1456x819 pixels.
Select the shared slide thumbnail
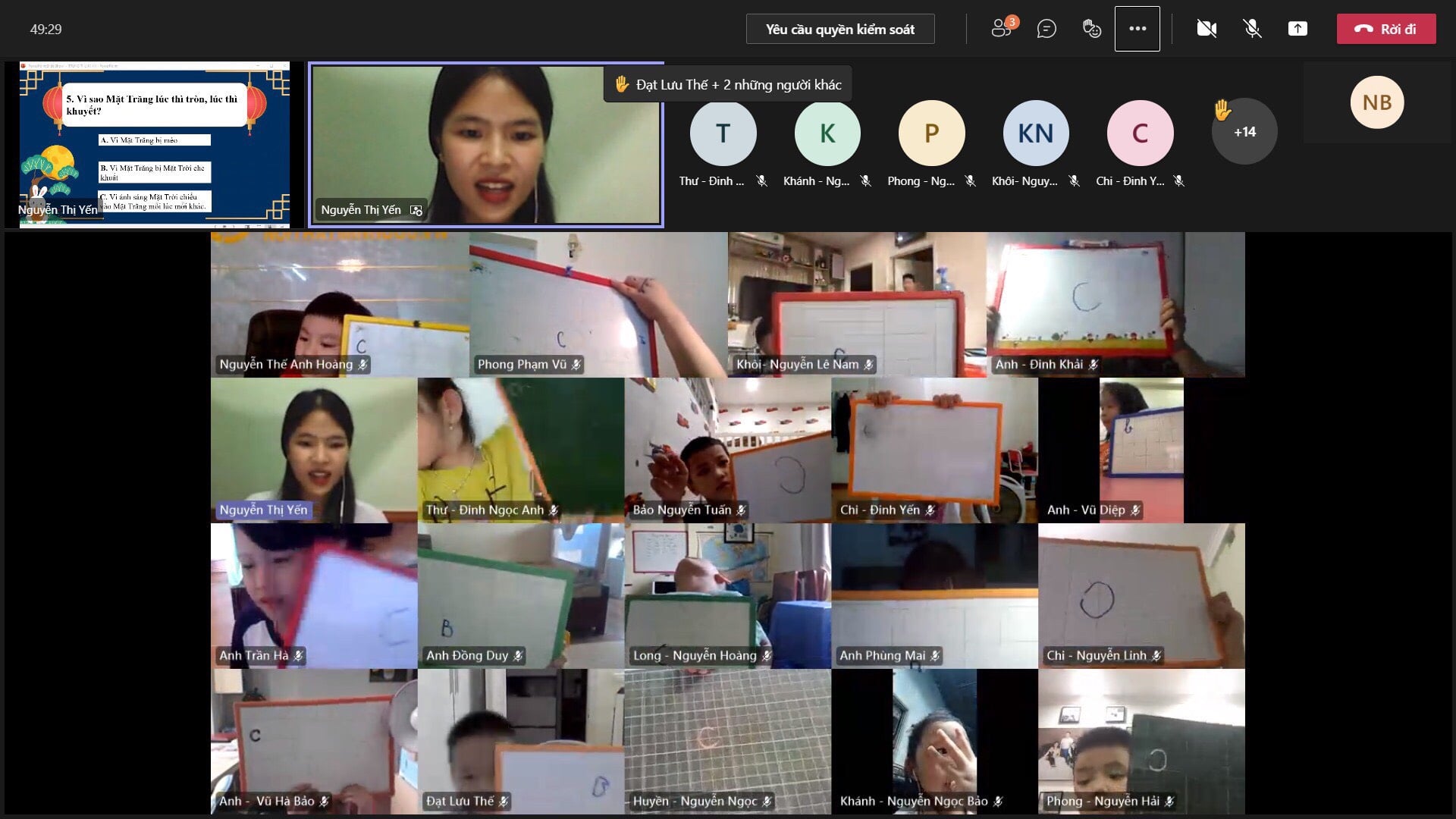pos(154,144)
